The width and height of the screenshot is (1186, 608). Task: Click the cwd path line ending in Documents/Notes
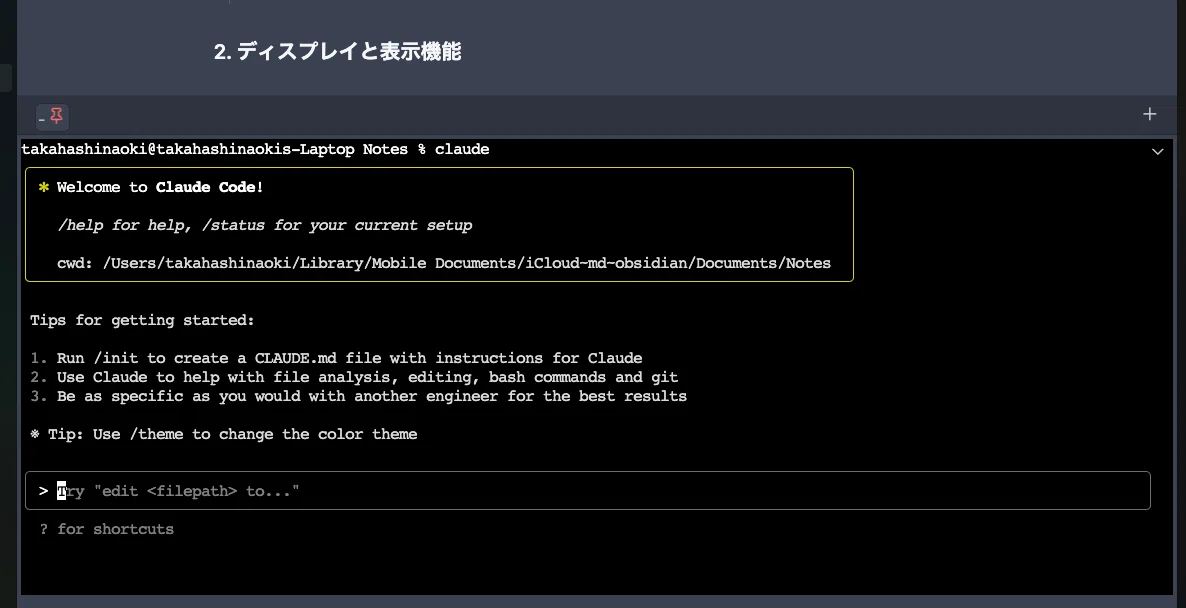point(444,263)
